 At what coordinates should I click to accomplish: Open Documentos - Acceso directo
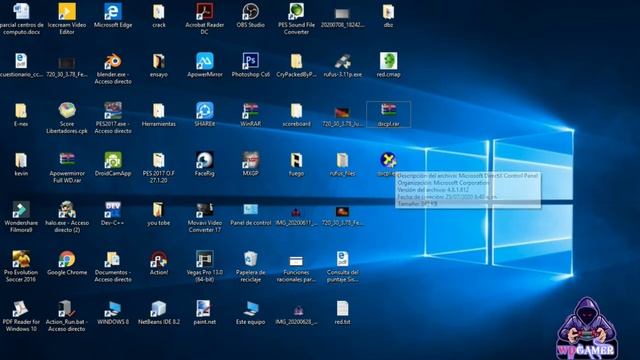point(113,267)
